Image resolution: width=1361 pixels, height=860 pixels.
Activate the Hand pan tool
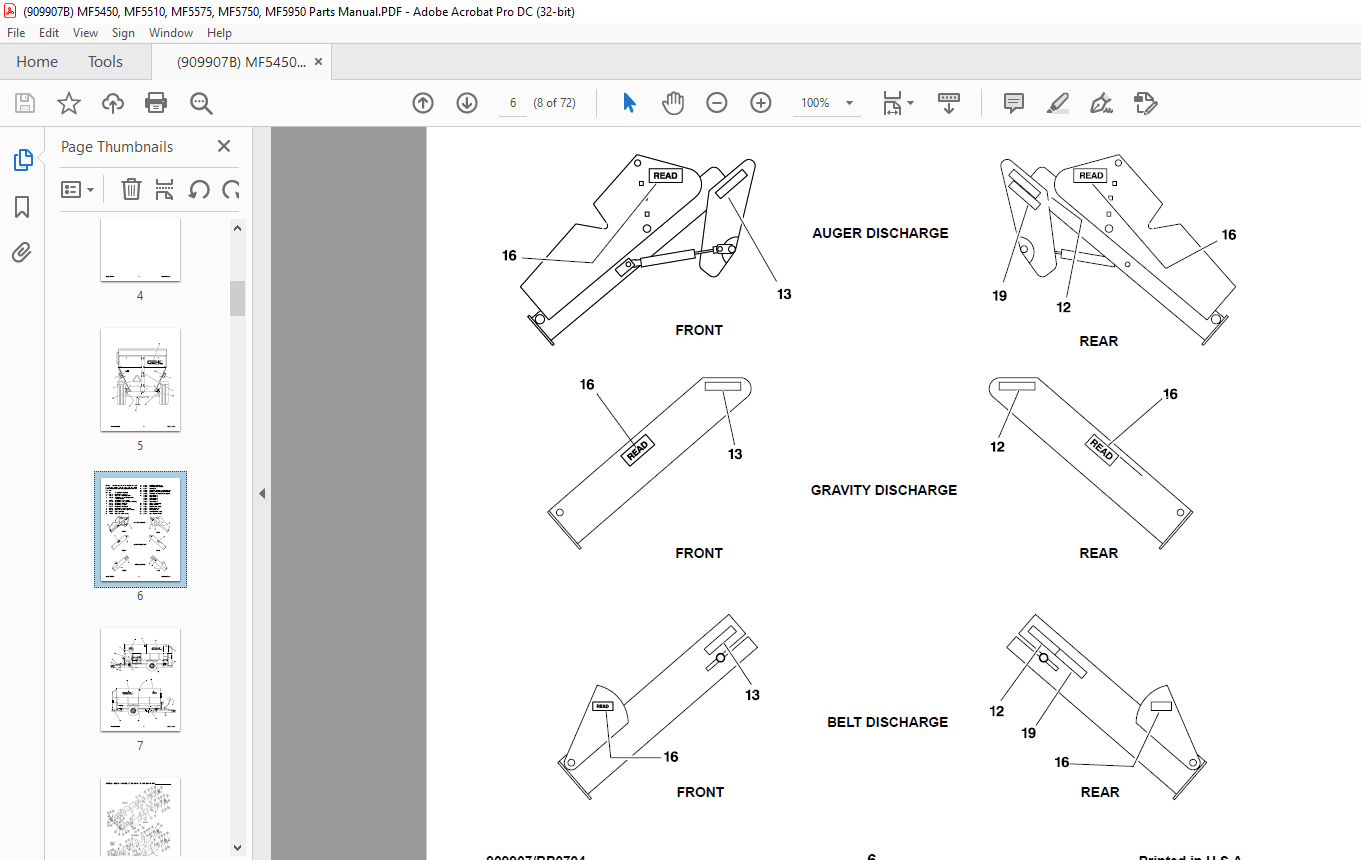click(673, 103)
